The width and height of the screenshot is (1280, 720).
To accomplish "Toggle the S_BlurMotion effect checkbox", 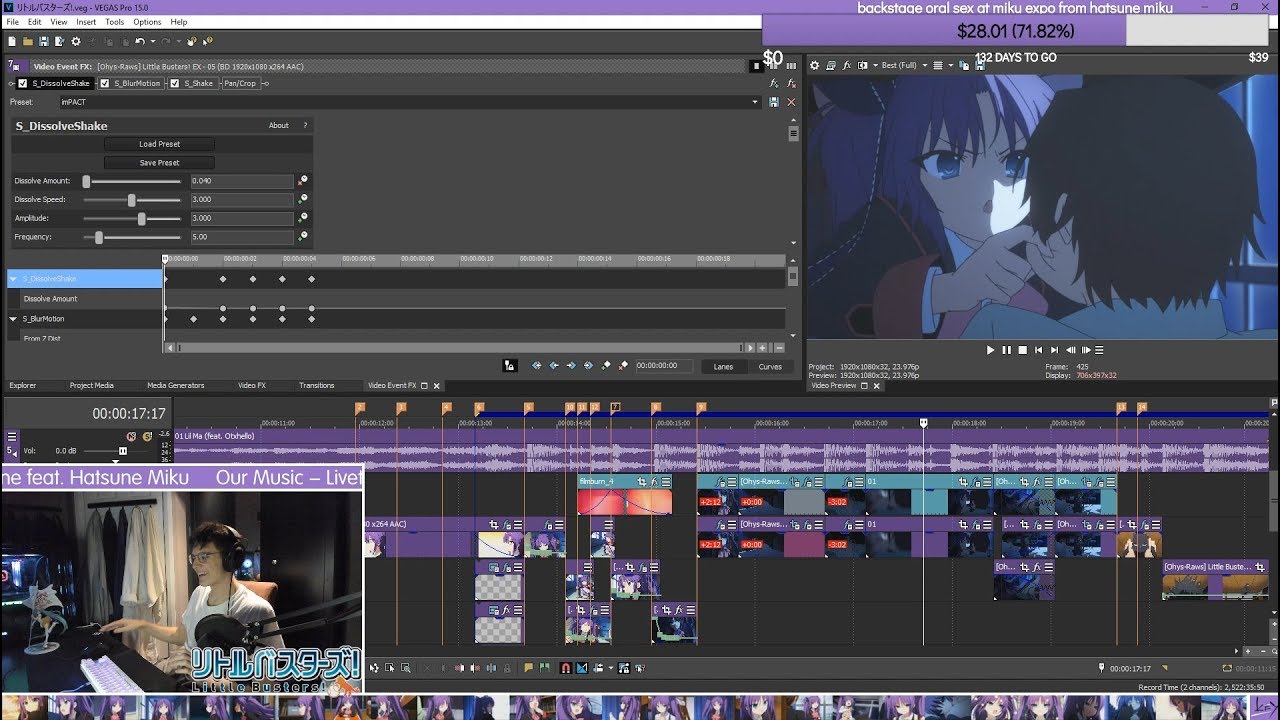I will pyautogui.click(x=105, y=83).
